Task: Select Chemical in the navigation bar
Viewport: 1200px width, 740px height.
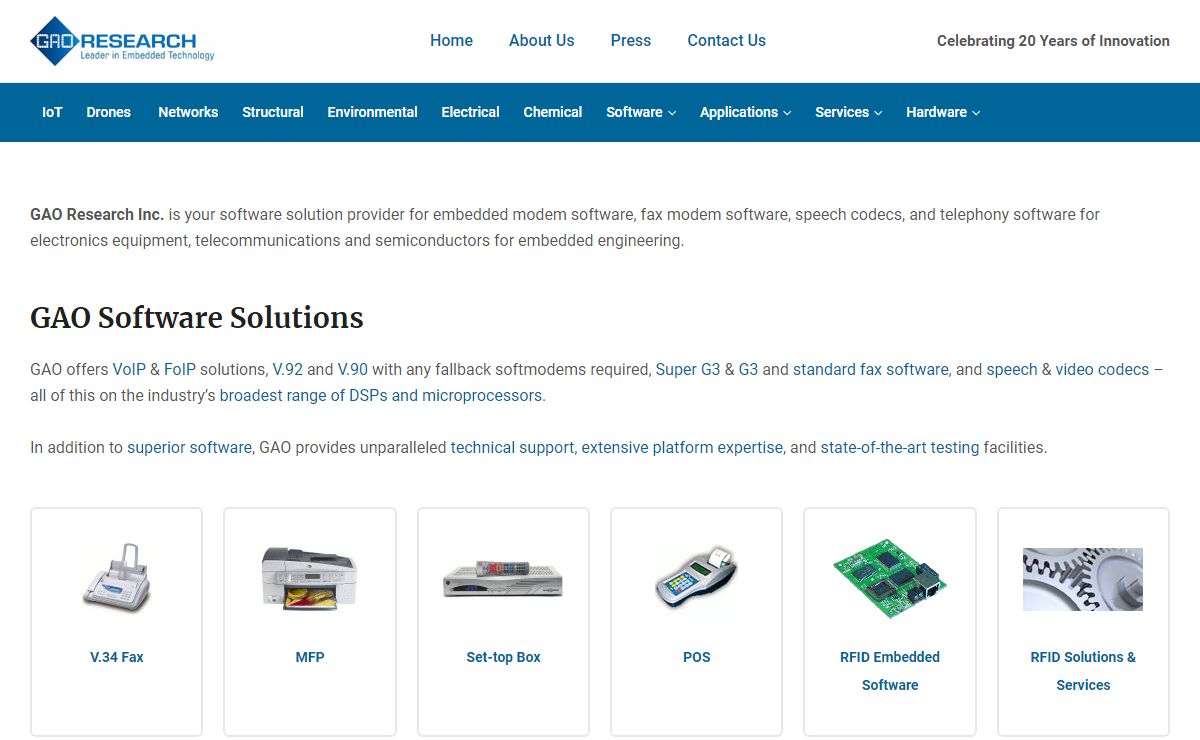Action: pos(553,112)
